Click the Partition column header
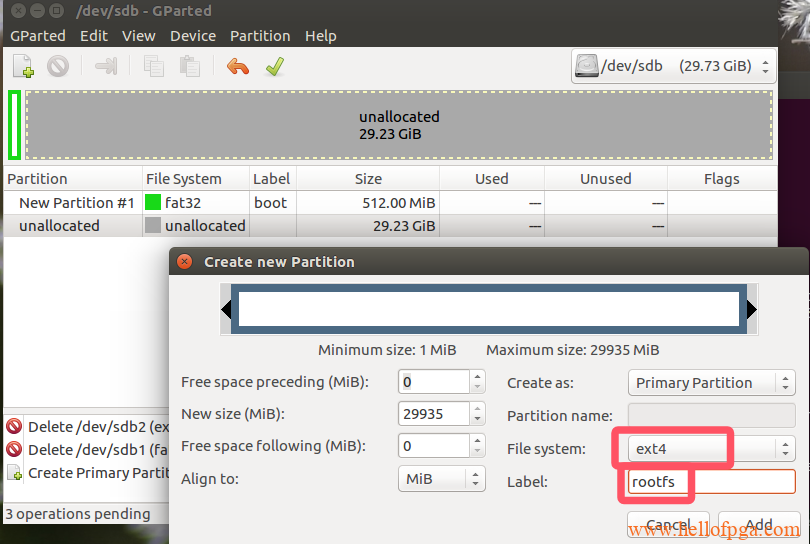810x544 pixels. (73, 179)
